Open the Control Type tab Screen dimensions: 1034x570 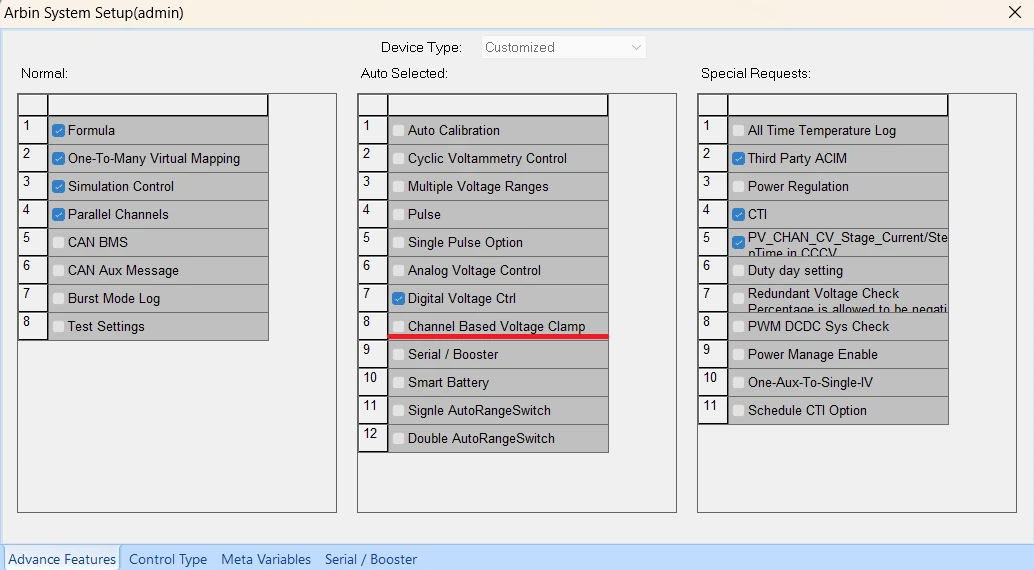click(168, 559)
